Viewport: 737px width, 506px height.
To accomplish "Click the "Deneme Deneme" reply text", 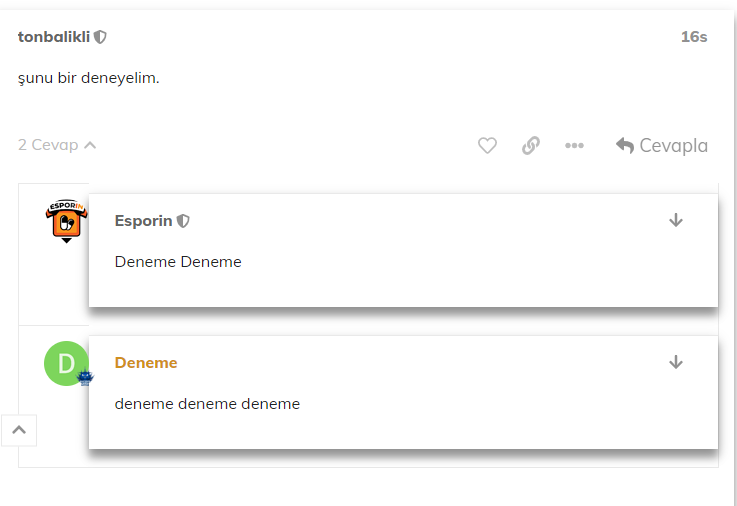I will click(178, 262).
